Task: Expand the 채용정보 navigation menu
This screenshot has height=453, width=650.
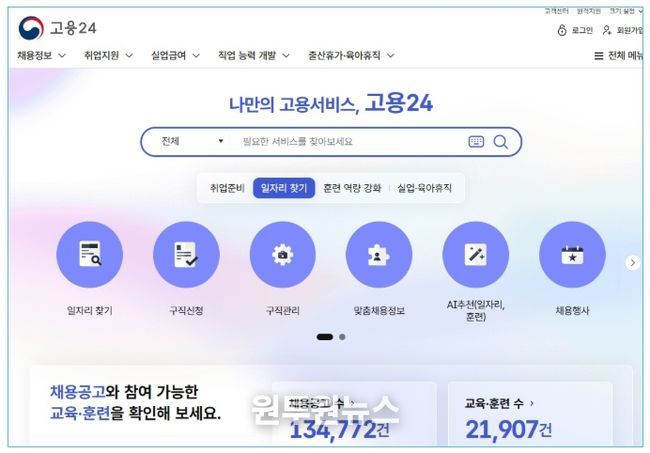Action: click(x=41, y=55)
